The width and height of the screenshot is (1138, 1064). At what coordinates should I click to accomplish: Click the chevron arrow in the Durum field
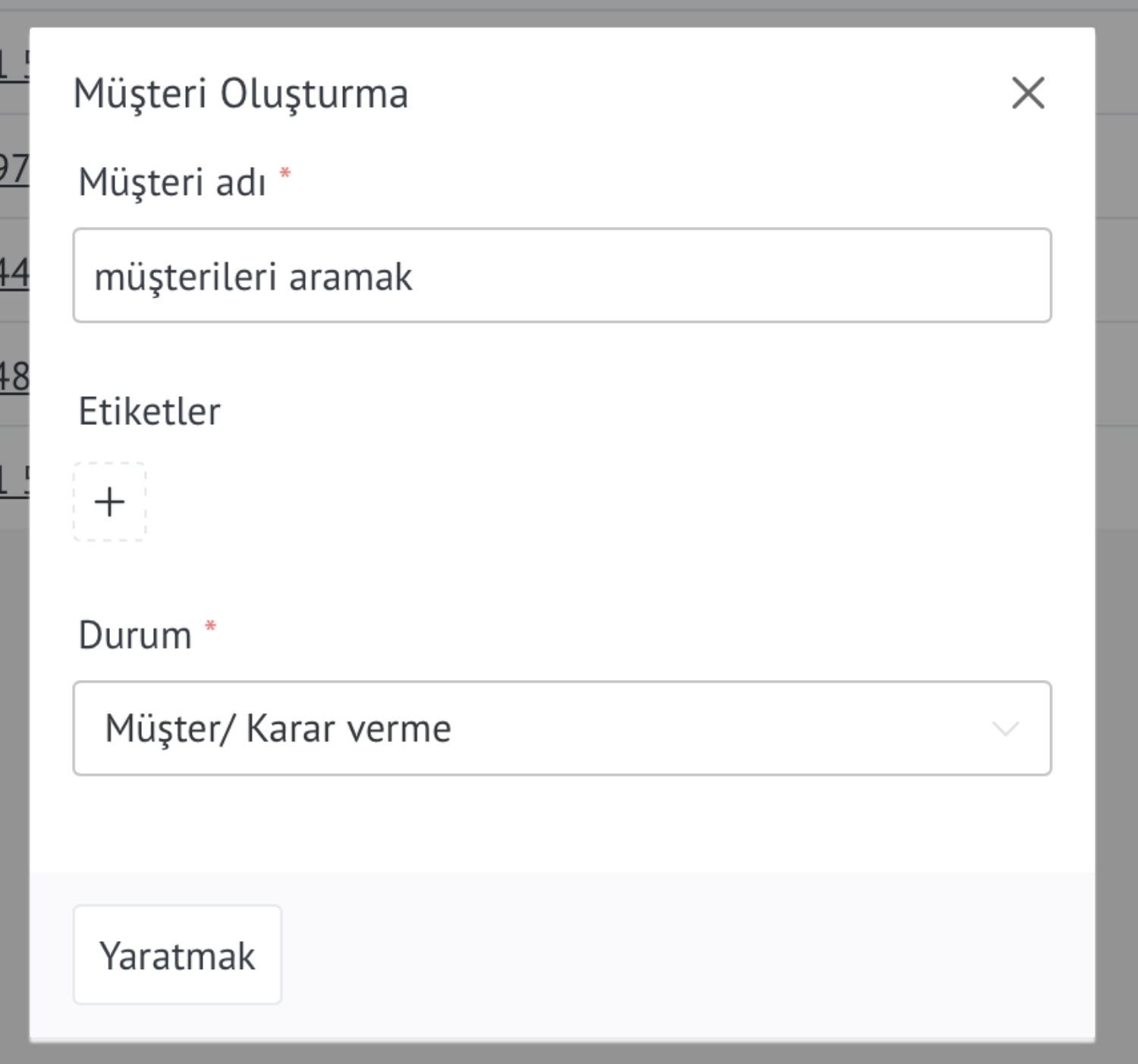1005,729
